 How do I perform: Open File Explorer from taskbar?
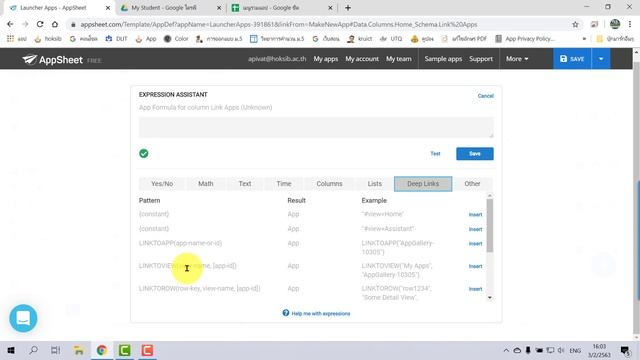[x=78, y=350]
